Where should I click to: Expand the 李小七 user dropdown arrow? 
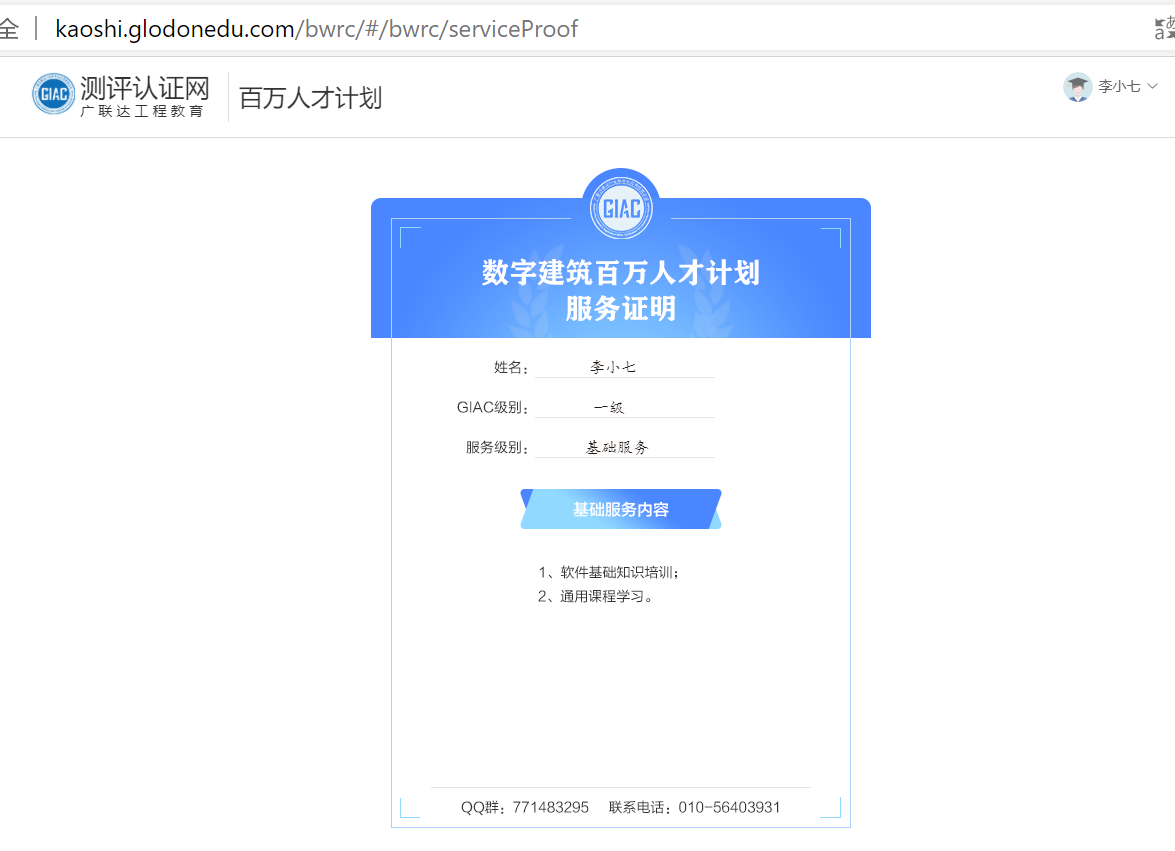tap(1153, 86)
